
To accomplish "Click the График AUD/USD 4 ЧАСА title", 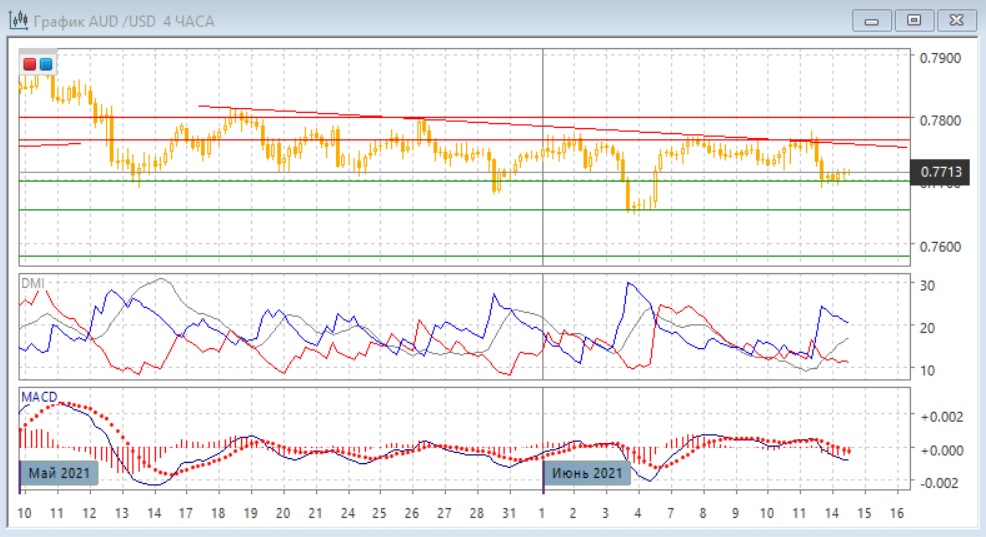I will point(124,21).
